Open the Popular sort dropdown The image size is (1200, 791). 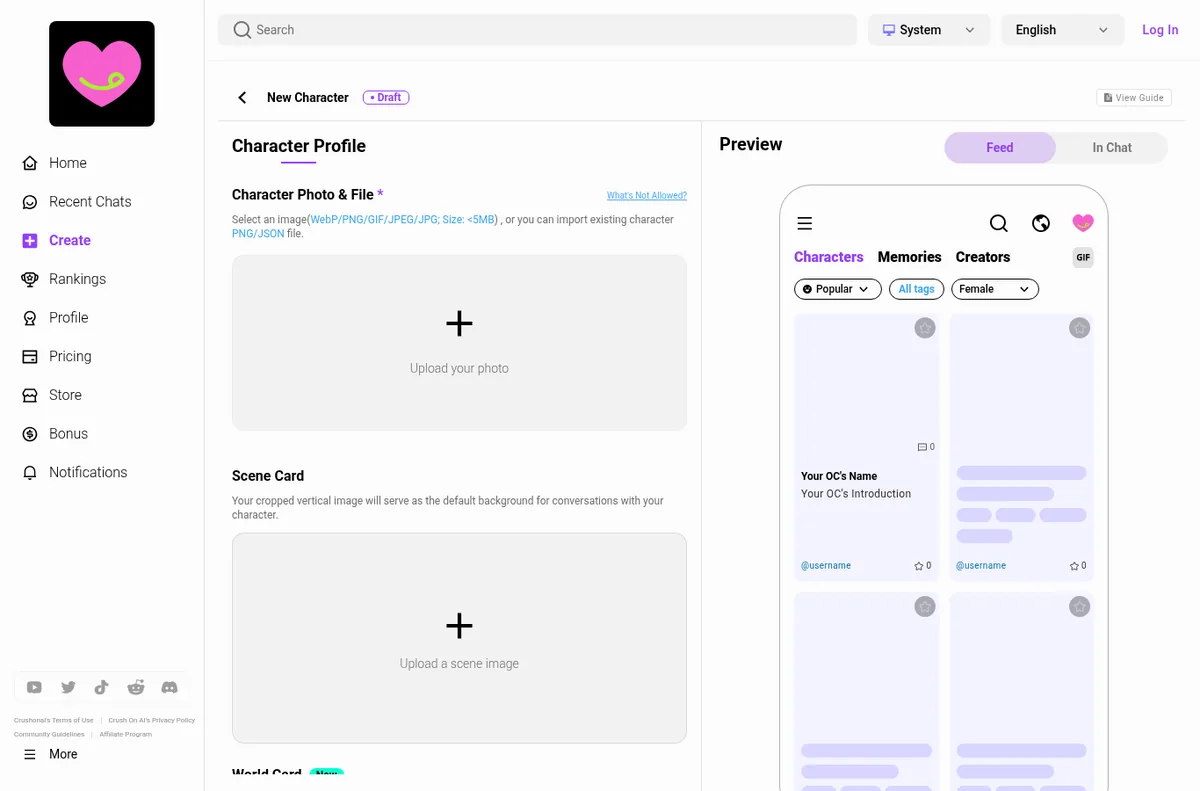(838, 289)
